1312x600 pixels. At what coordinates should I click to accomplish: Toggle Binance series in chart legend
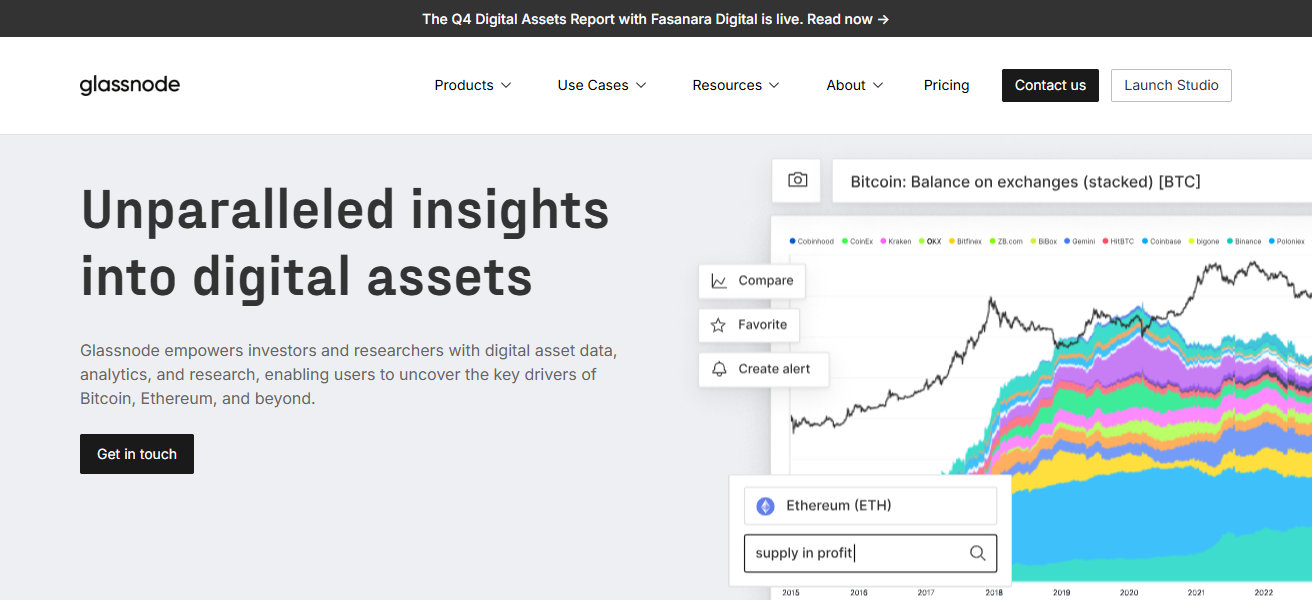click(x=1246, y=241)
